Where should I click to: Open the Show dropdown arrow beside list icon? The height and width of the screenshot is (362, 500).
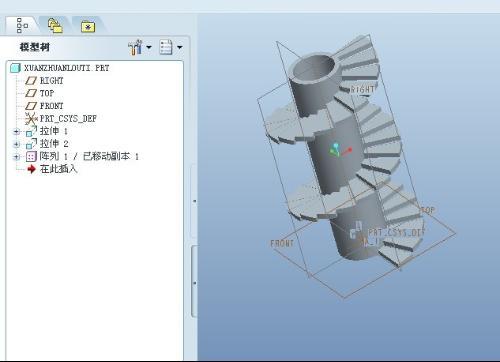point(180,47)
